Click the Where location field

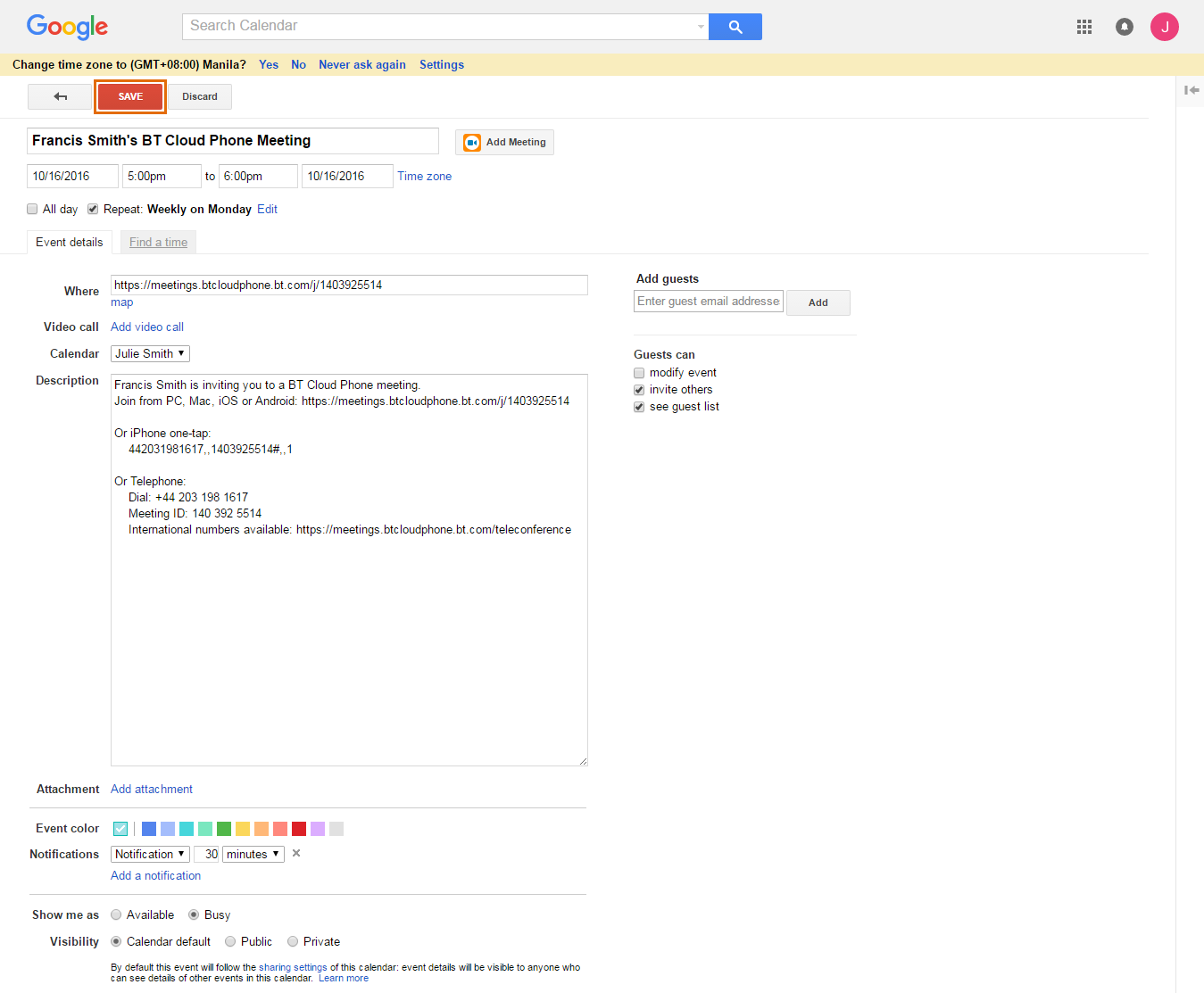tap(349, 285)
